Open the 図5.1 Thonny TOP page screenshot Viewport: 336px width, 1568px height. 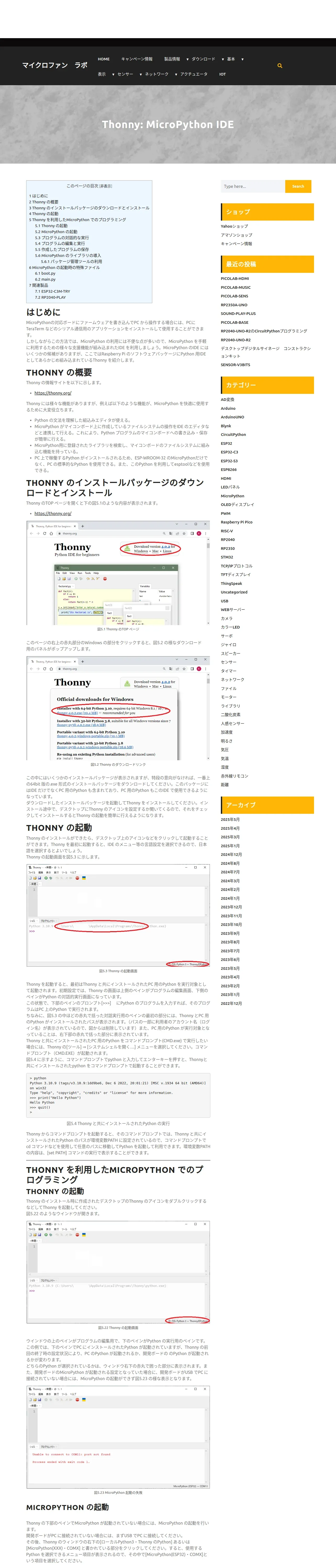118,573
